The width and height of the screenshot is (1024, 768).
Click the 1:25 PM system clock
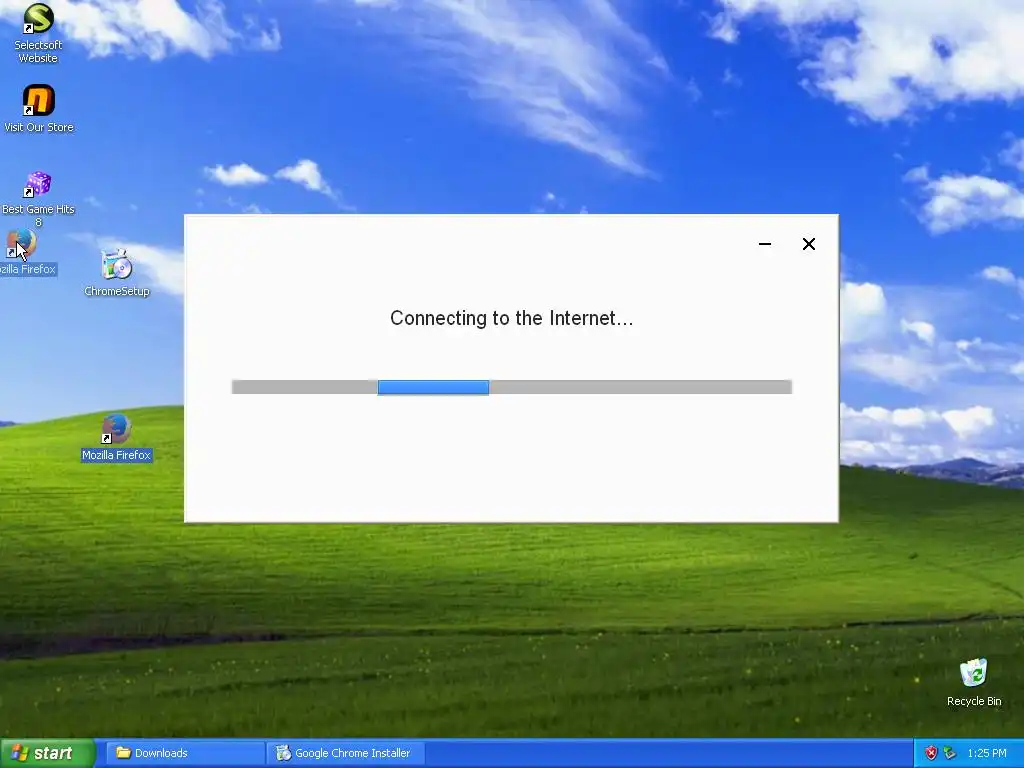coord(987,753)
